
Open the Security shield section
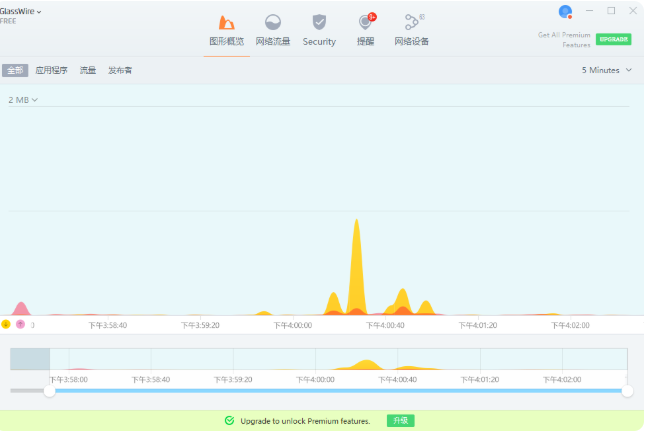(319, 30)
